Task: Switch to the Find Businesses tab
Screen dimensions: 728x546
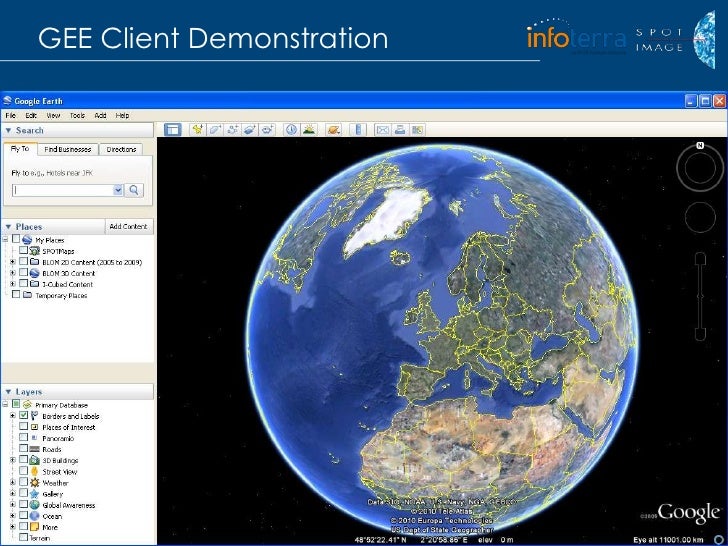Action: pos(69,149)
